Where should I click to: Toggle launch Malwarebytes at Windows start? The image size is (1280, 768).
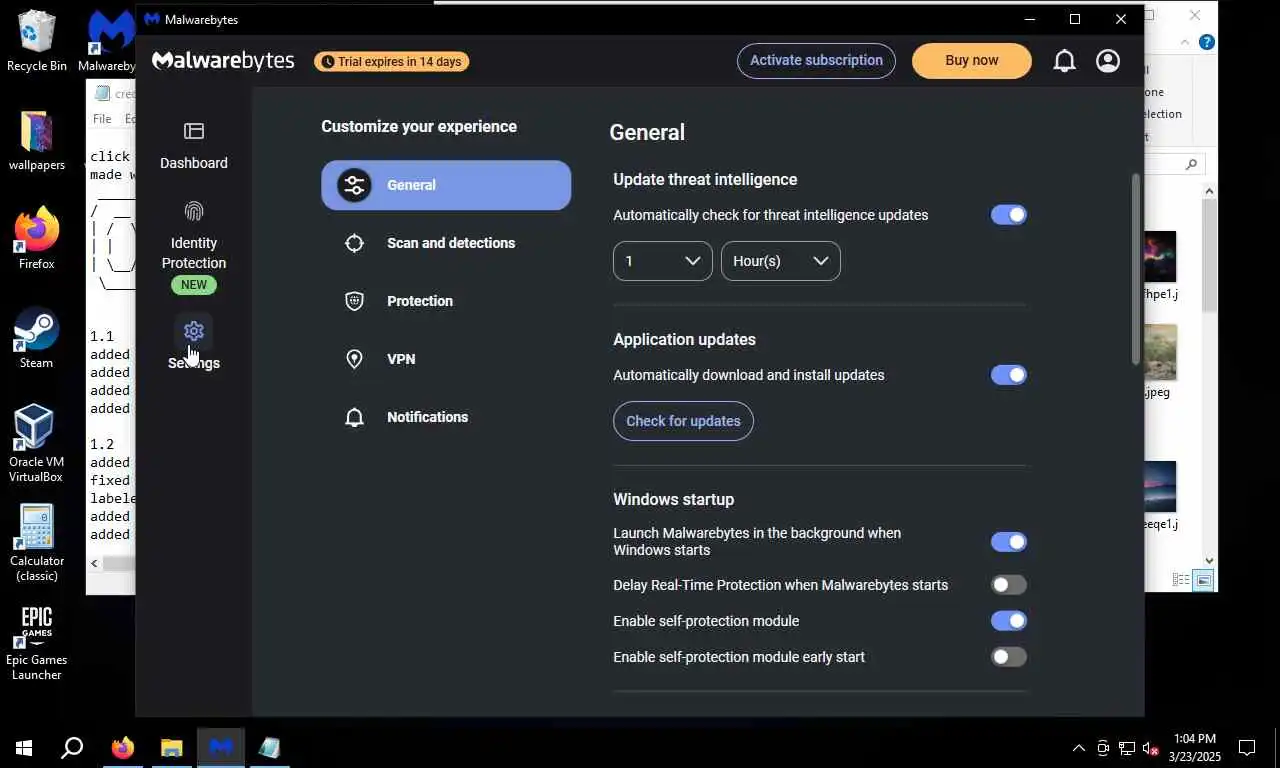pos(1008,542)
